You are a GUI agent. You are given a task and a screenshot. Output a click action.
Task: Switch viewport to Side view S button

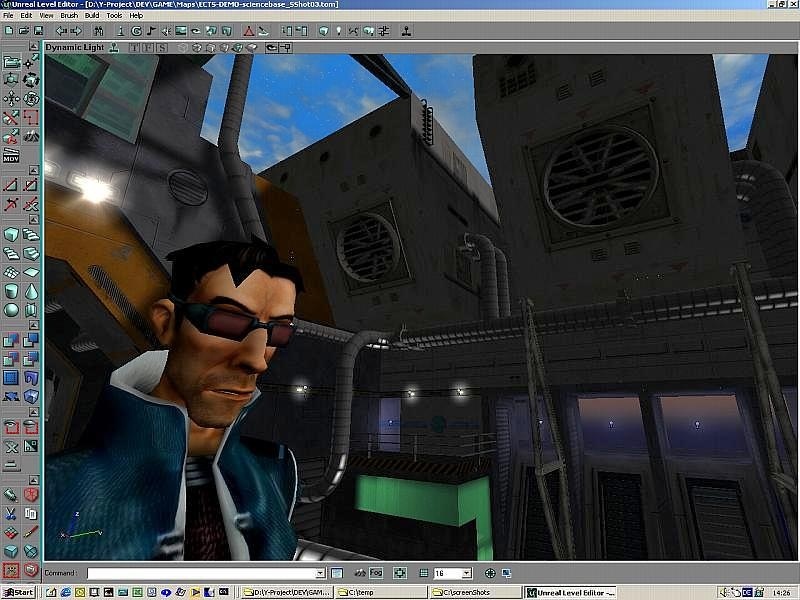tap(162, 48)
